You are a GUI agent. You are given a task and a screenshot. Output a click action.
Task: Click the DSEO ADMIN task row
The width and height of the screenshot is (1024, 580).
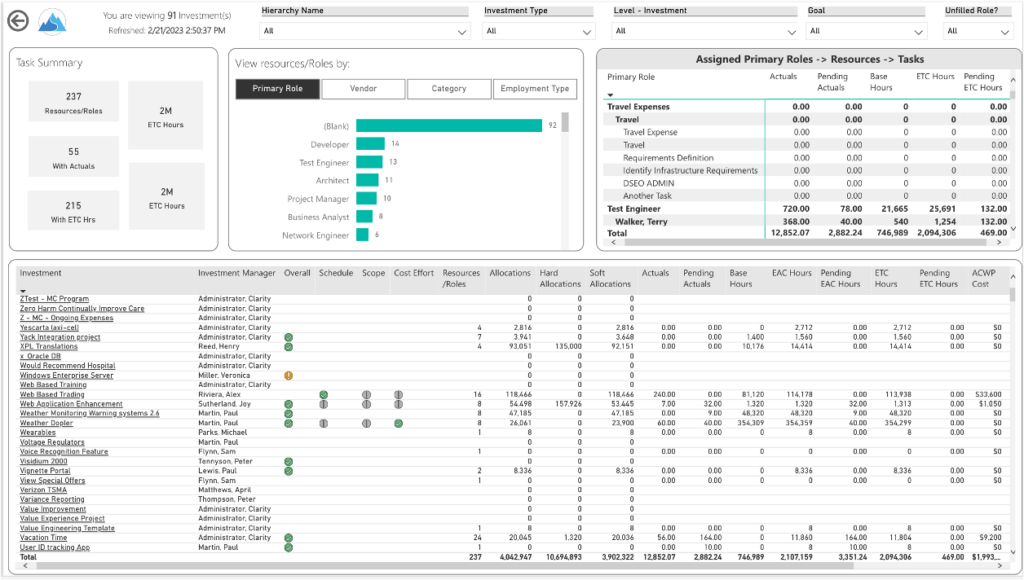tap(807, 184)
